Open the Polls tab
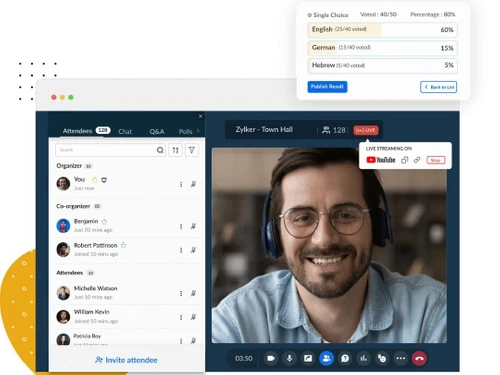 pyautogui.click(x=185, y=131)
